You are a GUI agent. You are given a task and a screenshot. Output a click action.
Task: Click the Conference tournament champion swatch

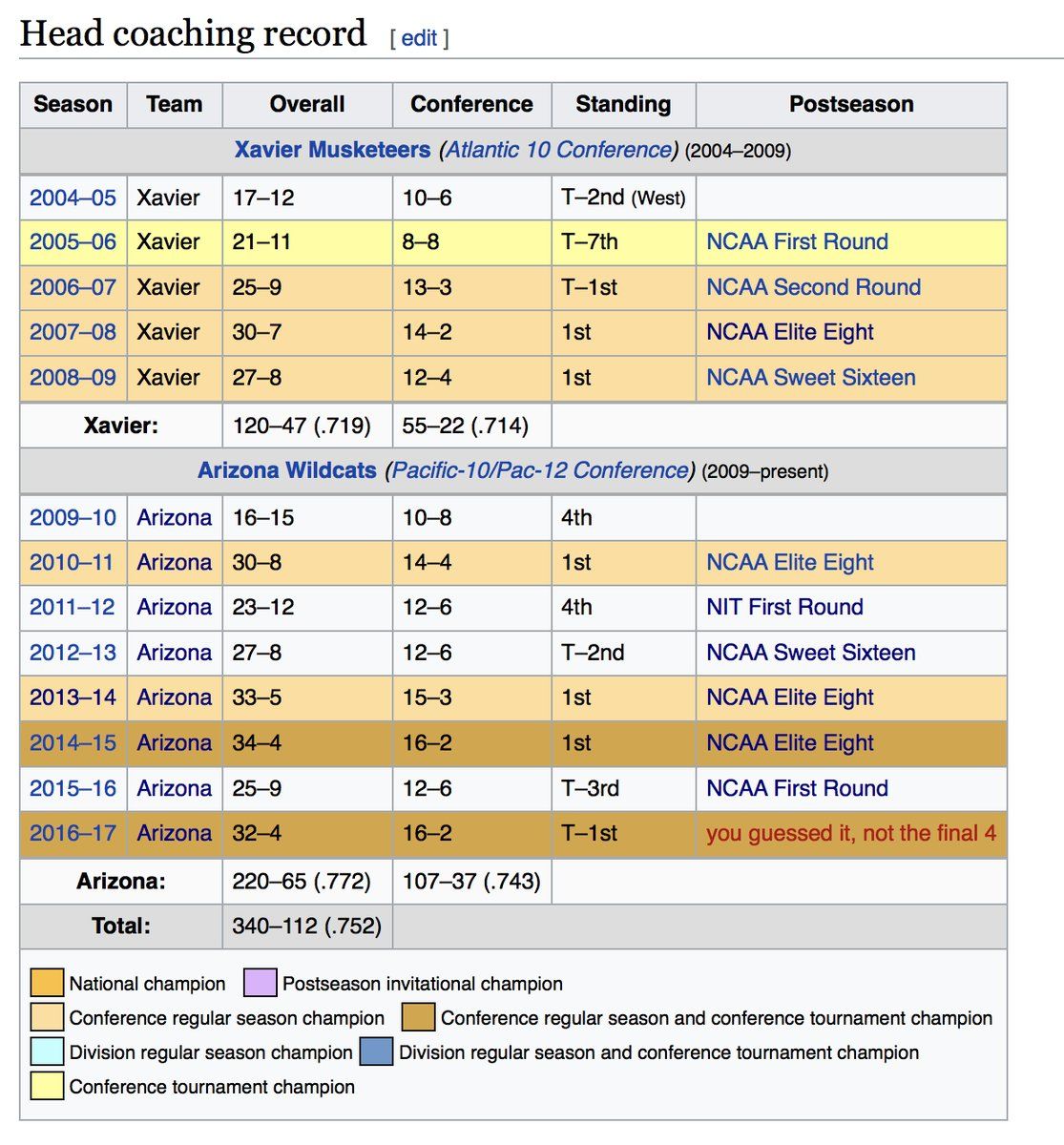coord(47,1086)
